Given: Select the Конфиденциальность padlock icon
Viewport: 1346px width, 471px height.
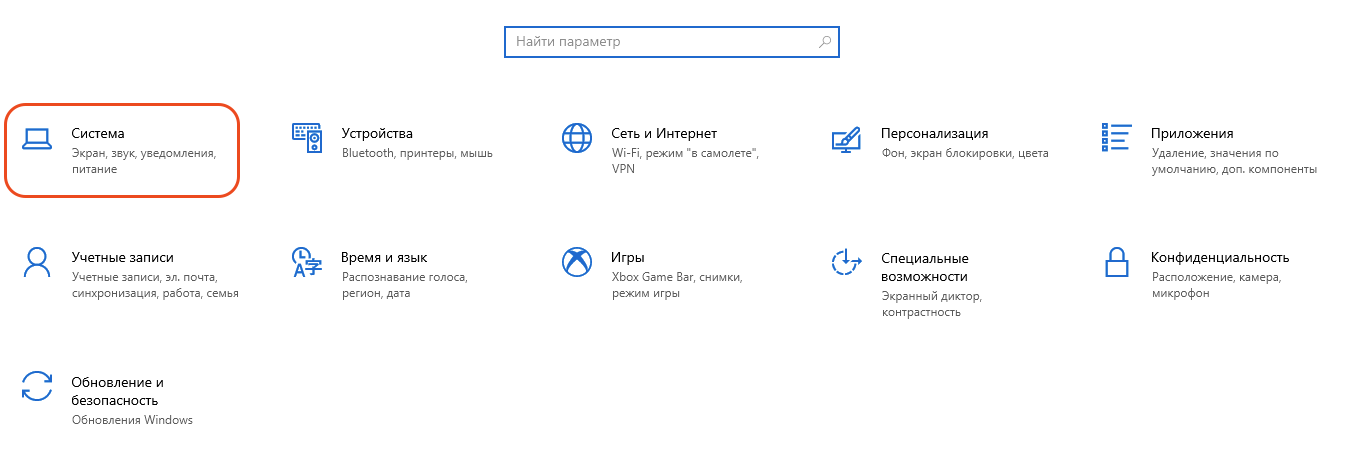Looking at the screenshot, I should [x=1116, y=262].
